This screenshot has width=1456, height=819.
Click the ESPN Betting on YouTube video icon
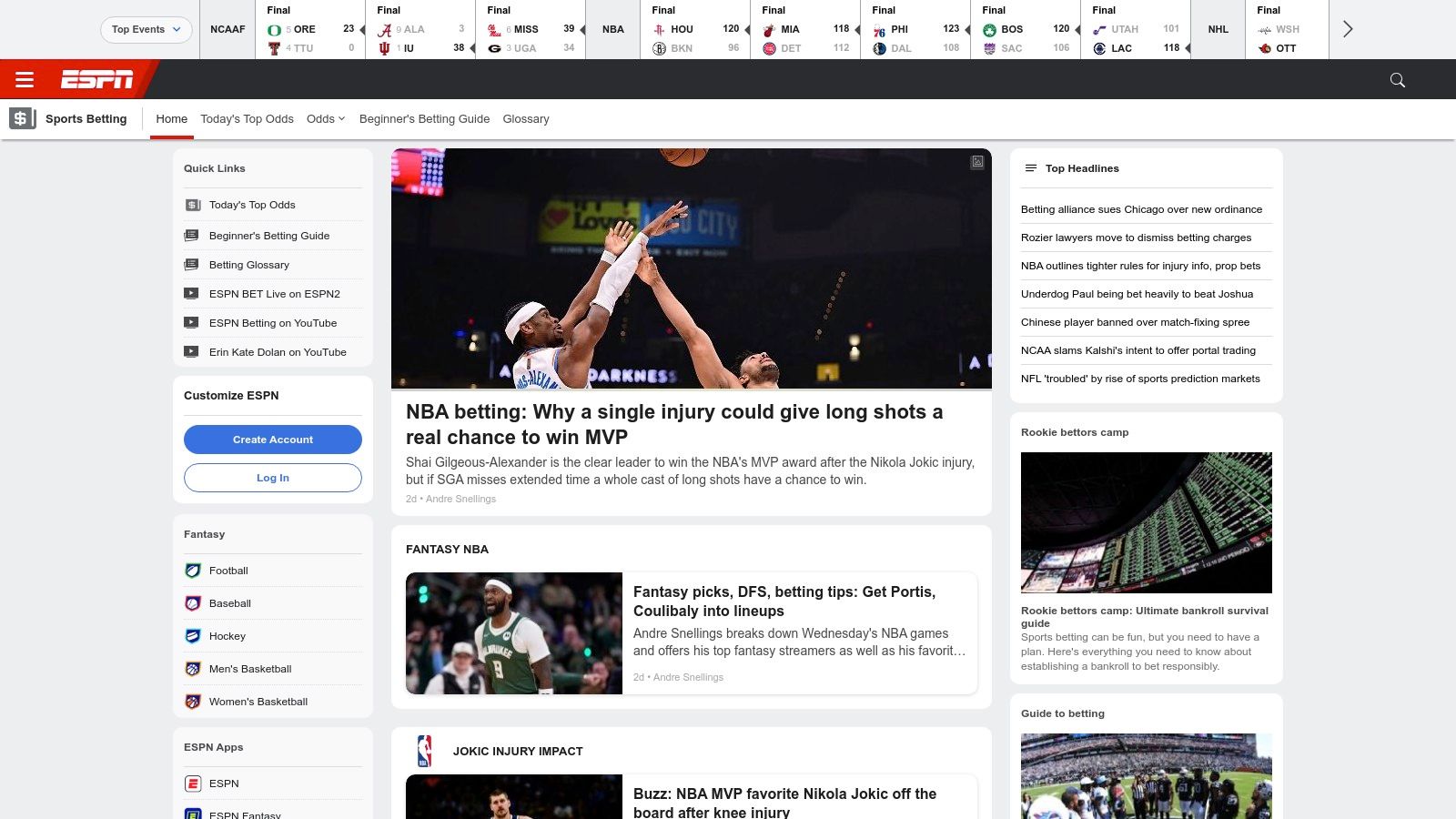pyautogui.click(x=192, y=323)
